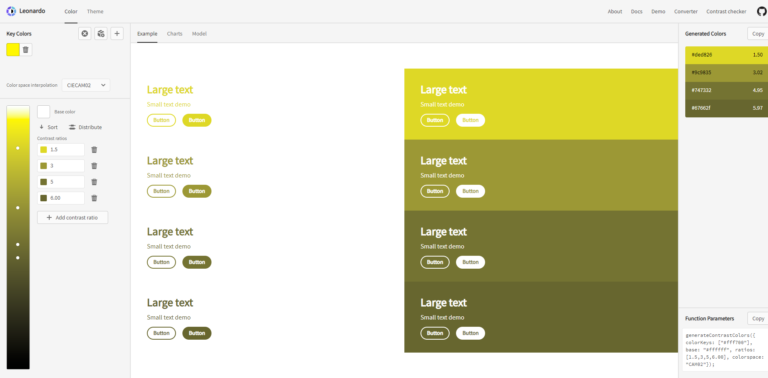Click Add contrast ratio button
The image size is (768, 378).
coord(72,217)
